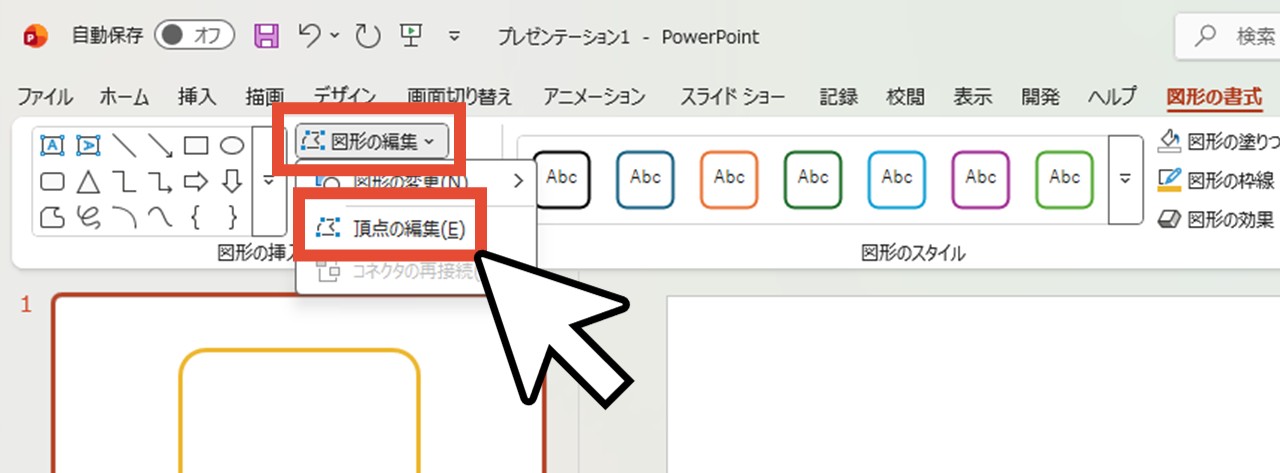
Task: Click the プレゼンテーション1 - PowerPoint title text
Action: (x=628, y=37)
